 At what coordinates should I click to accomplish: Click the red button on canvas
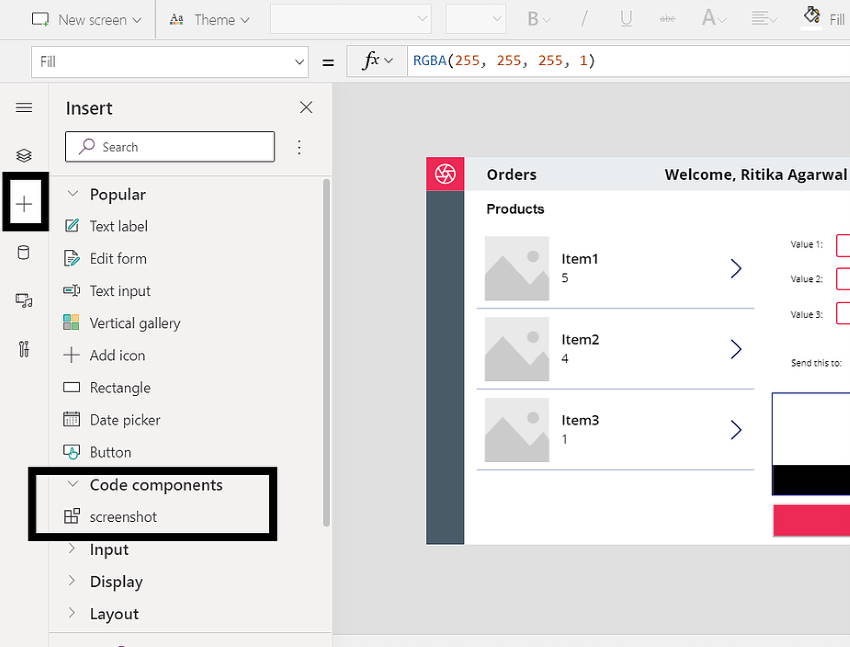(812, 520)
